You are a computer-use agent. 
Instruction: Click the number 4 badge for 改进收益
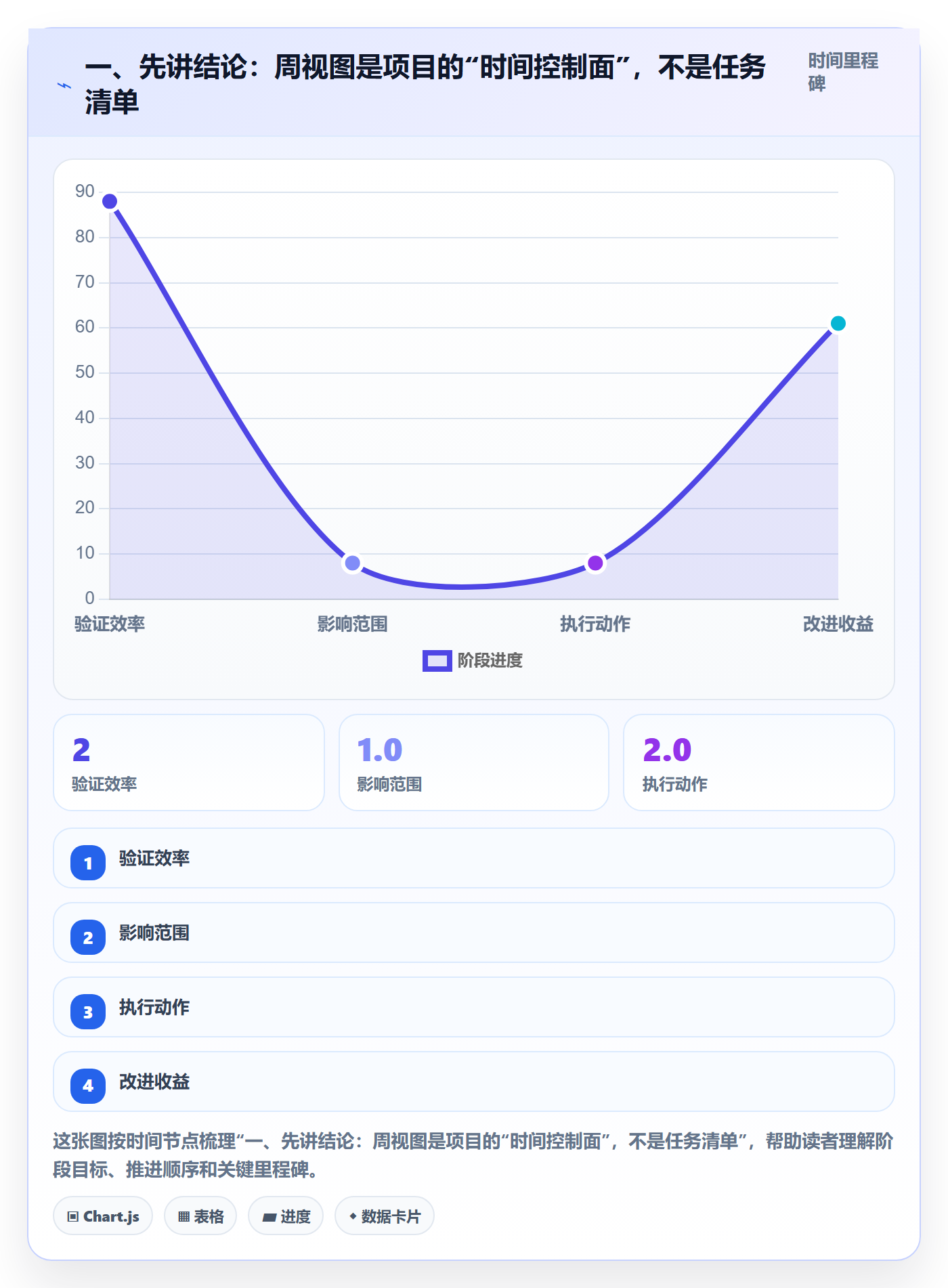coord(88,1086)
